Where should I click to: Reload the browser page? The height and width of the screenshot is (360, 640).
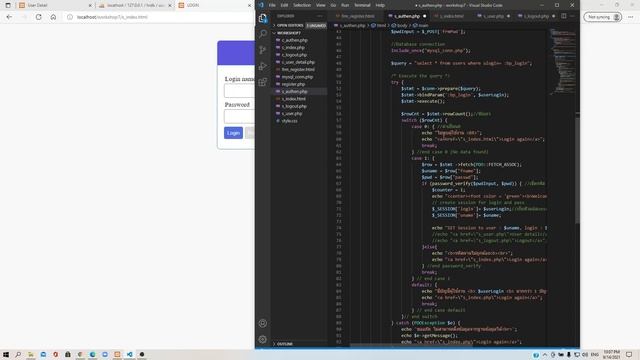tap(38, 17)
